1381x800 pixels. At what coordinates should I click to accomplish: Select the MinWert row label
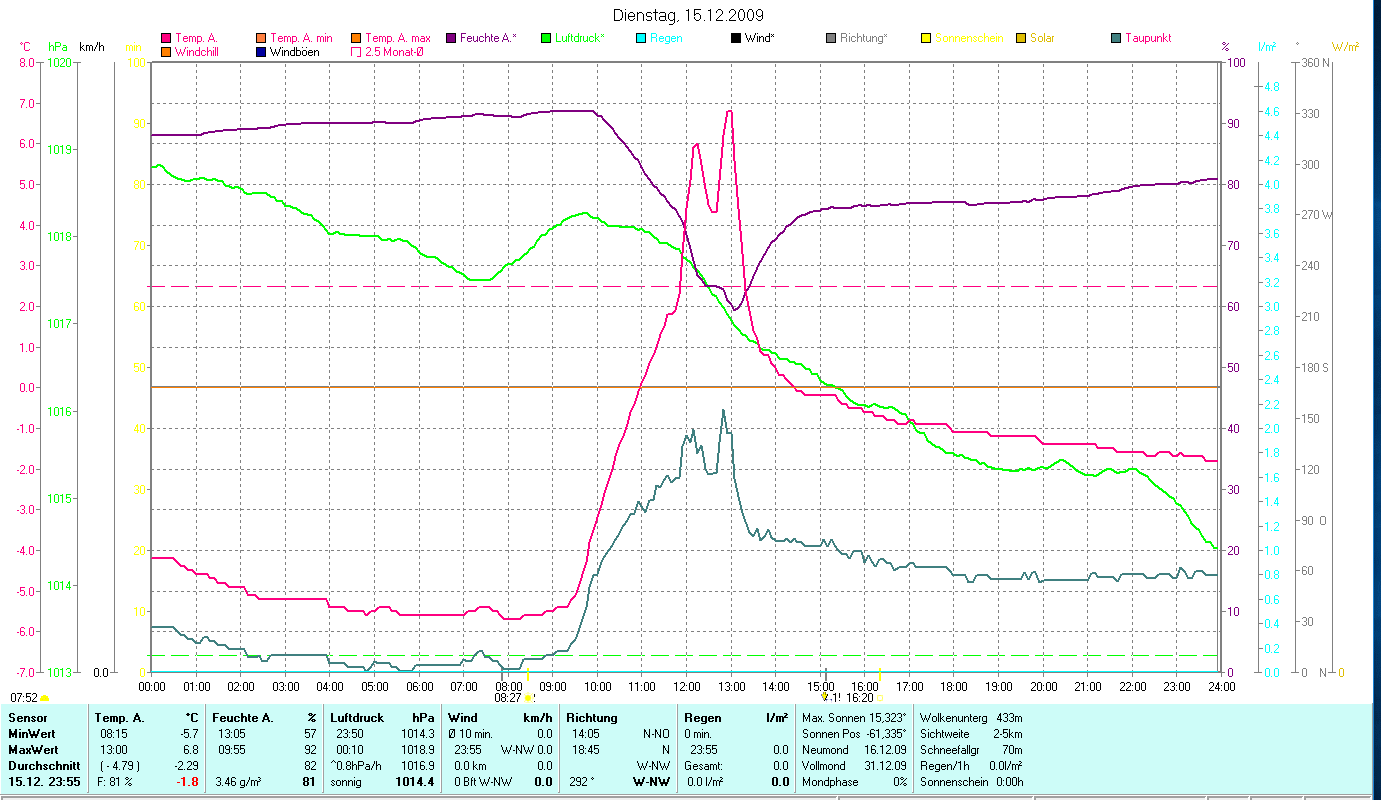(x=33, y=733)
